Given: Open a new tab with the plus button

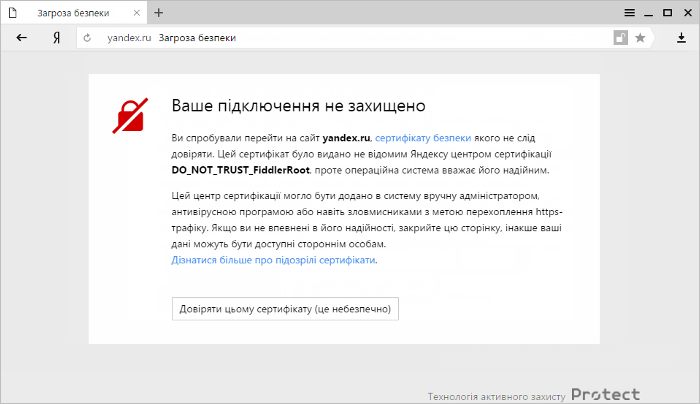Looking at the screenshot, I should click(158, 12).
